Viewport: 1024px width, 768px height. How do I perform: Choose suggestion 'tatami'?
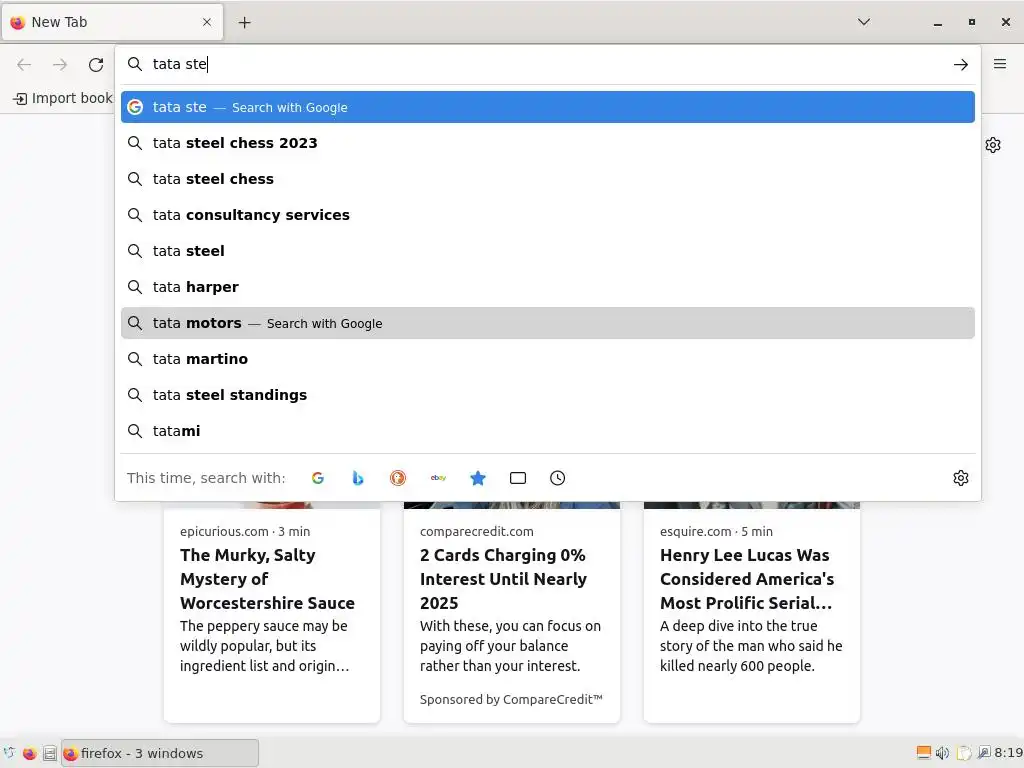[547, 431]
